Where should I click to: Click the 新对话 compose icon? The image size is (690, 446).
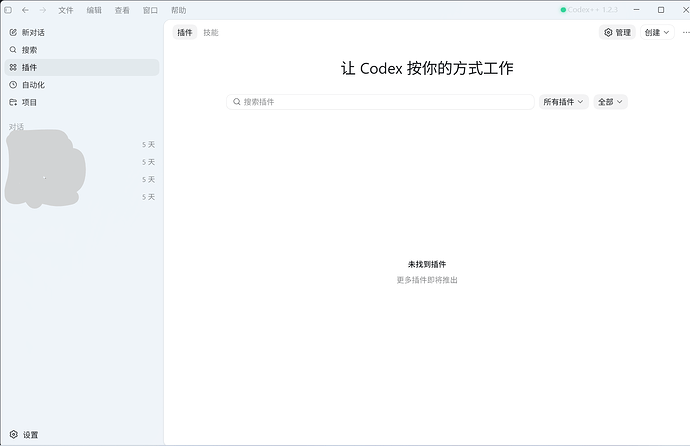tap(13, 33)
